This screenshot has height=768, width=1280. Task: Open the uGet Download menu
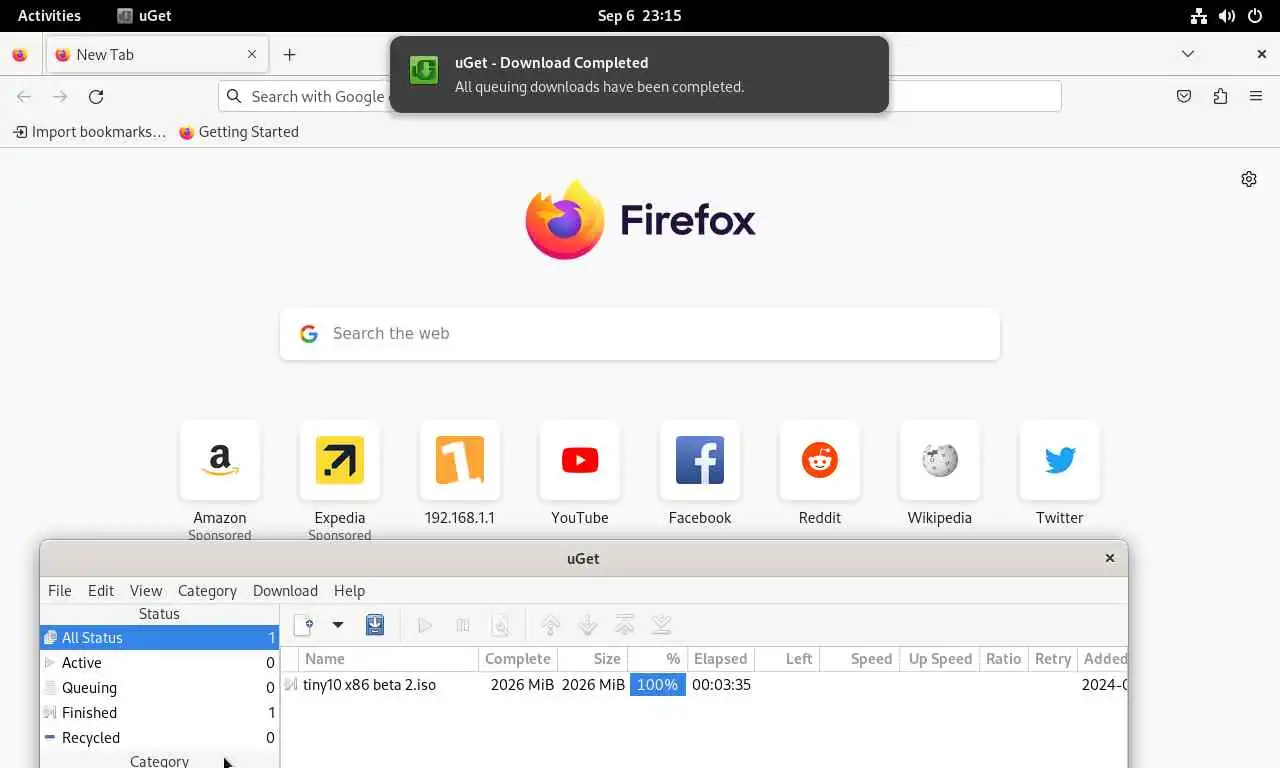click(285, 591)
